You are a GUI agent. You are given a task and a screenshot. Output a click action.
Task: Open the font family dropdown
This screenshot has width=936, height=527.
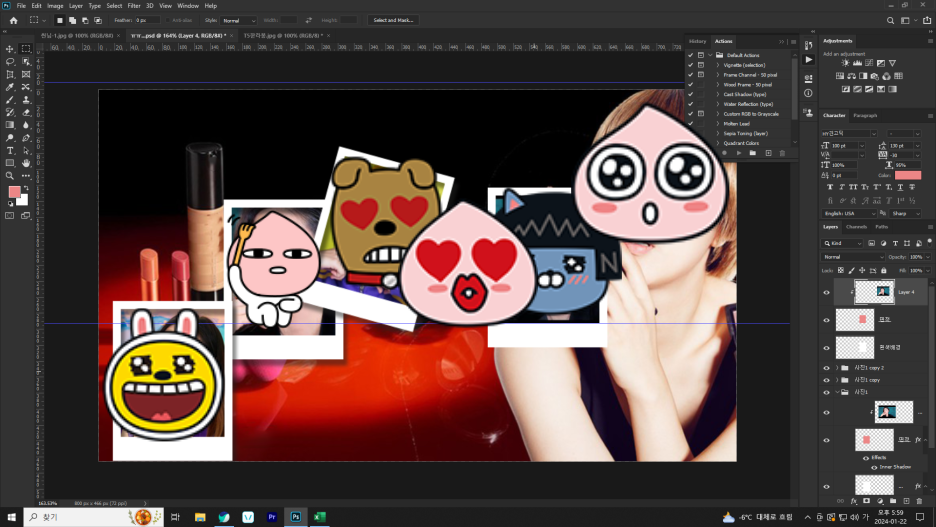[x=849, y=134]
